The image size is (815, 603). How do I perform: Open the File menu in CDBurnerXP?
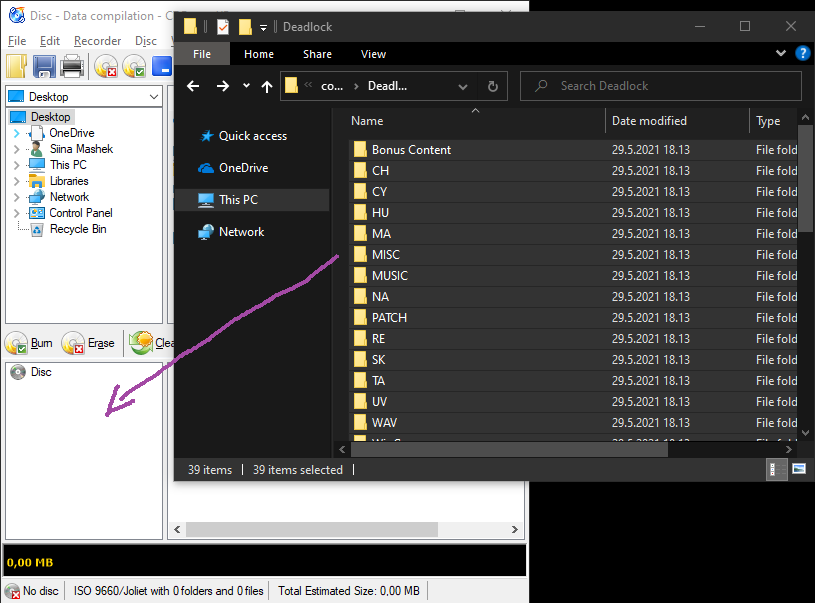pyautogui.click(x=17, y=41)
